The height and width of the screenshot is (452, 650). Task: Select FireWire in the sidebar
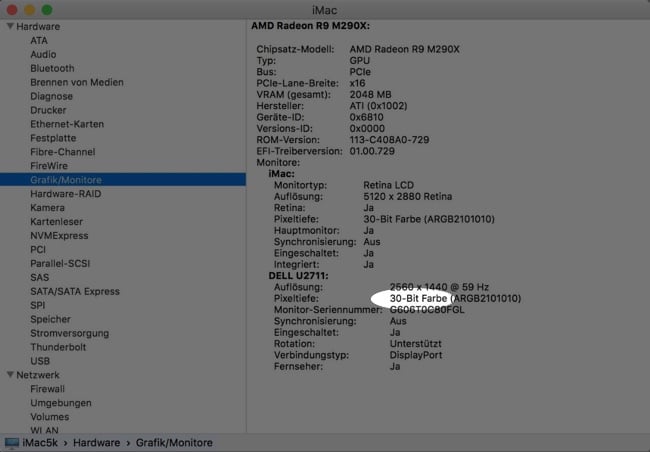tap(49, 166)
